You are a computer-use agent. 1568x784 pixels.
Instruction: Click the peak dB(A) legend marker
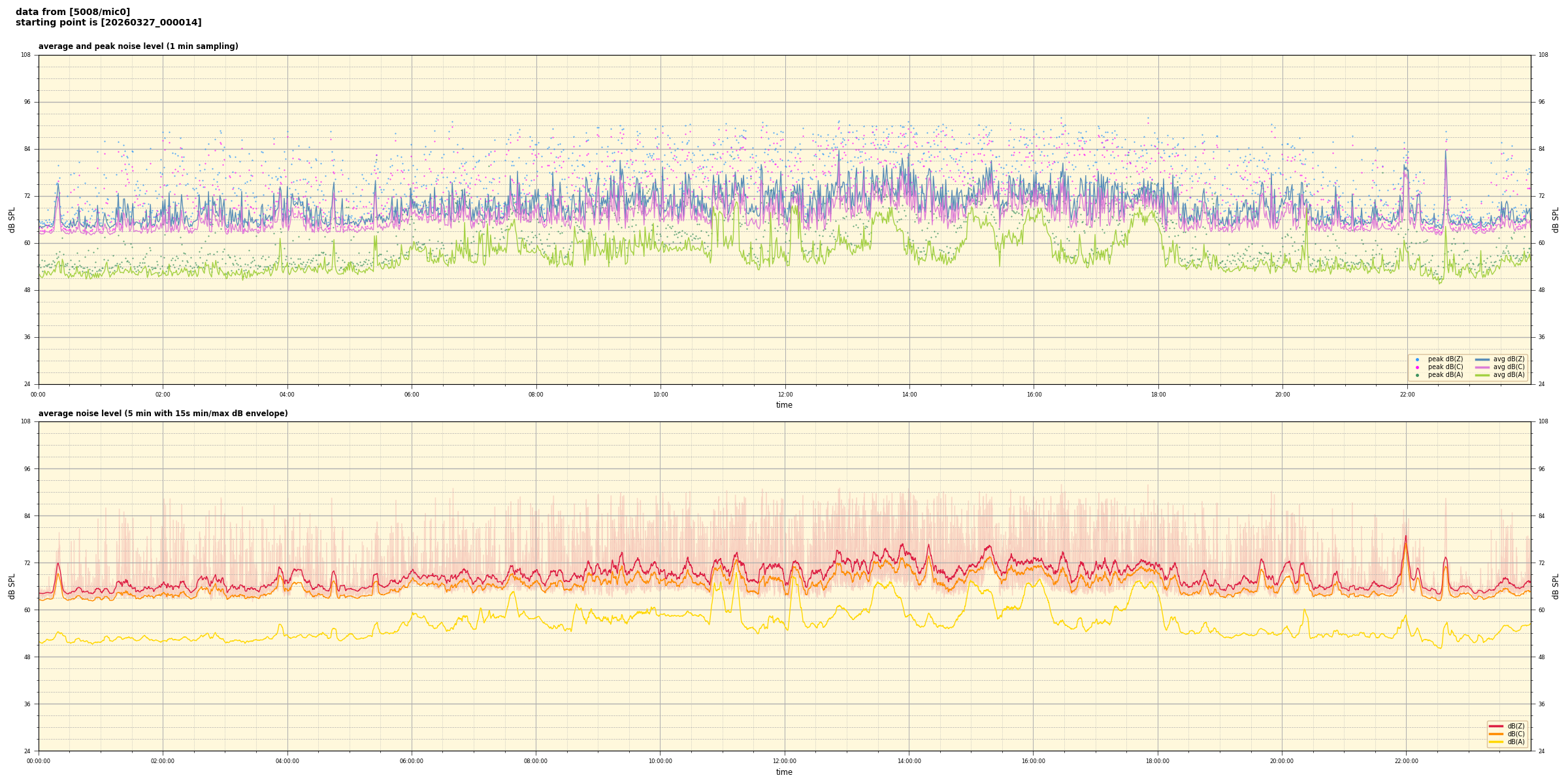tap(1417, 375)
